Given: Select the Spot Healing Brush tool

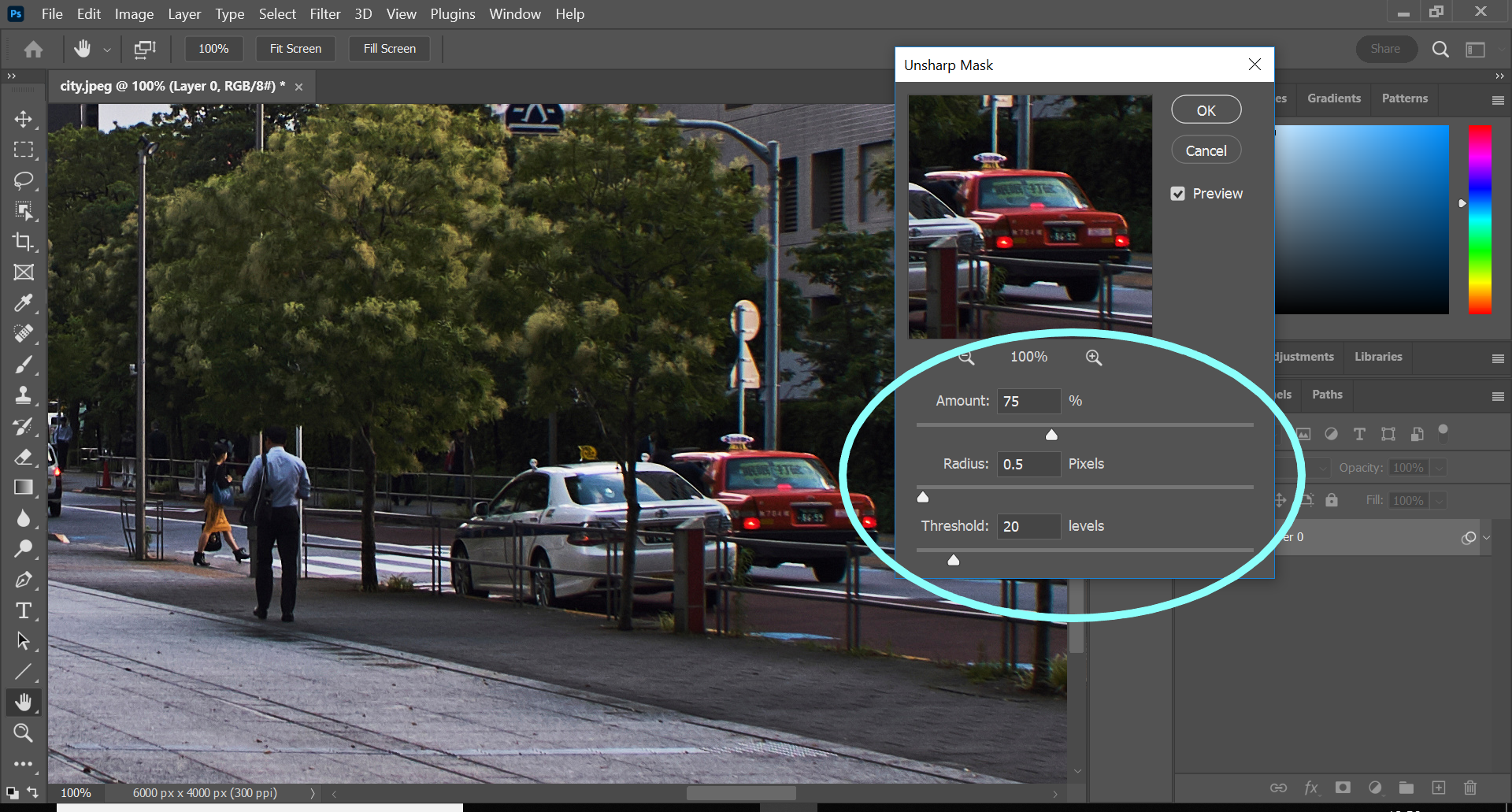Looking at the screenshot, I should (24, 334).
